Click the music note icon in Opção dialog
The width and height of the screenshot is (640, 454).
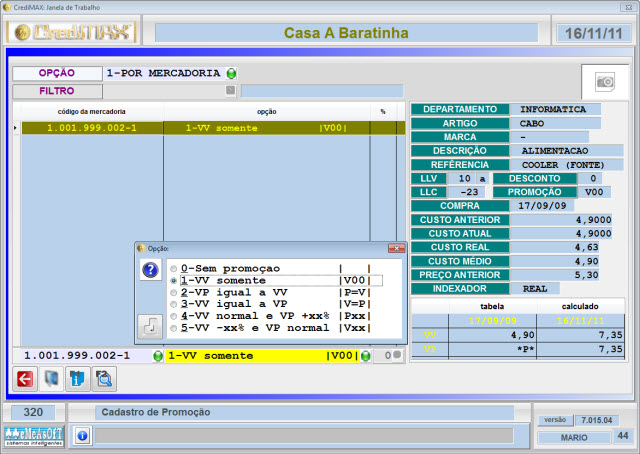click(x=150, y=325)
